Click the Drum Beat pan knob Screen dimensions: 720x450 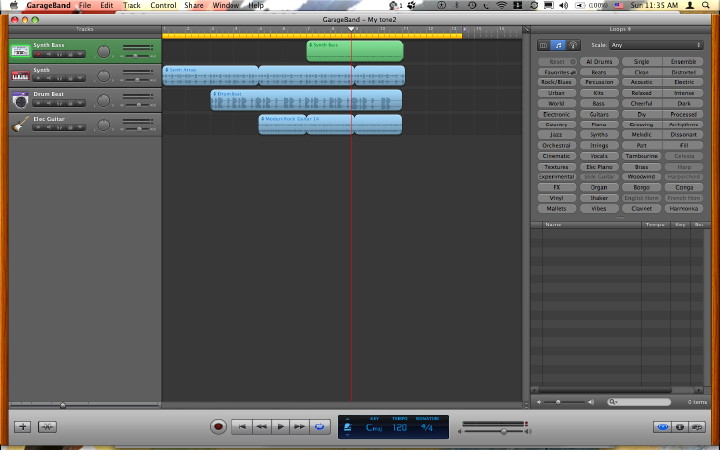pyautogui.click(x=104, y=100)
